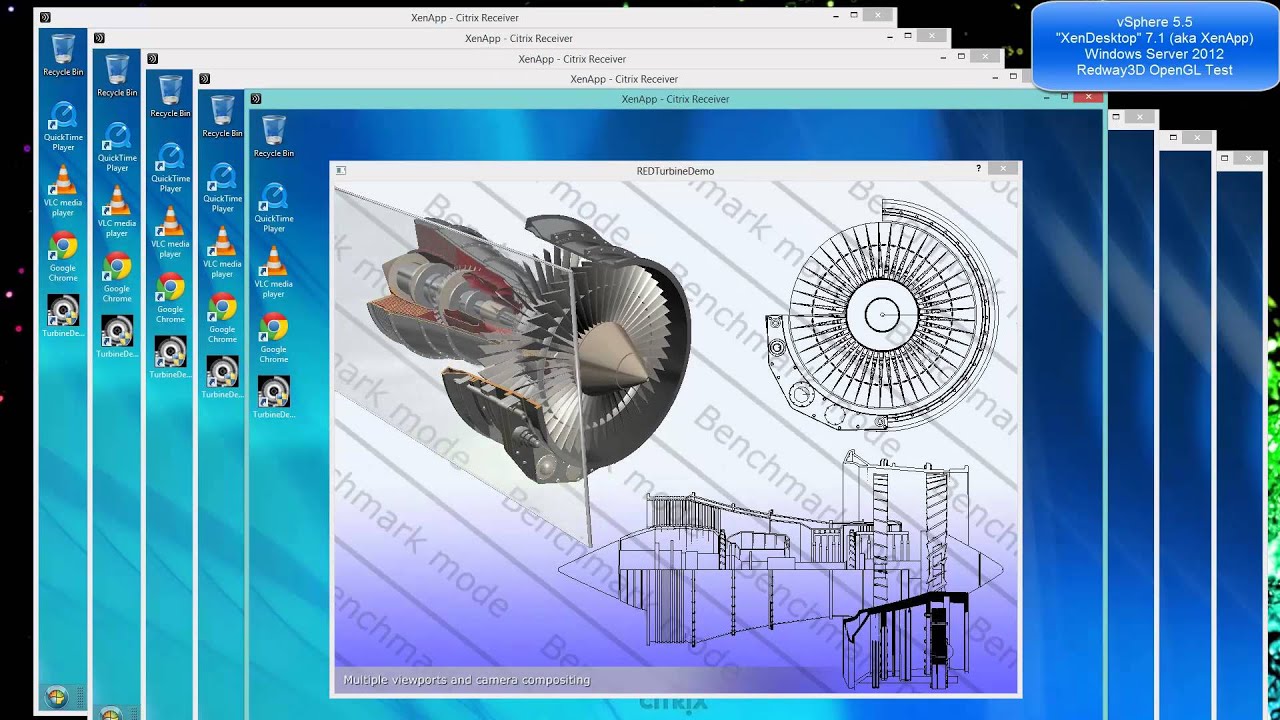Image resolution: width=1280 pixels, height=720 pixels.
Task: Select QuickTime Player in the second-rearmost XenApp window
Action: 117,147
